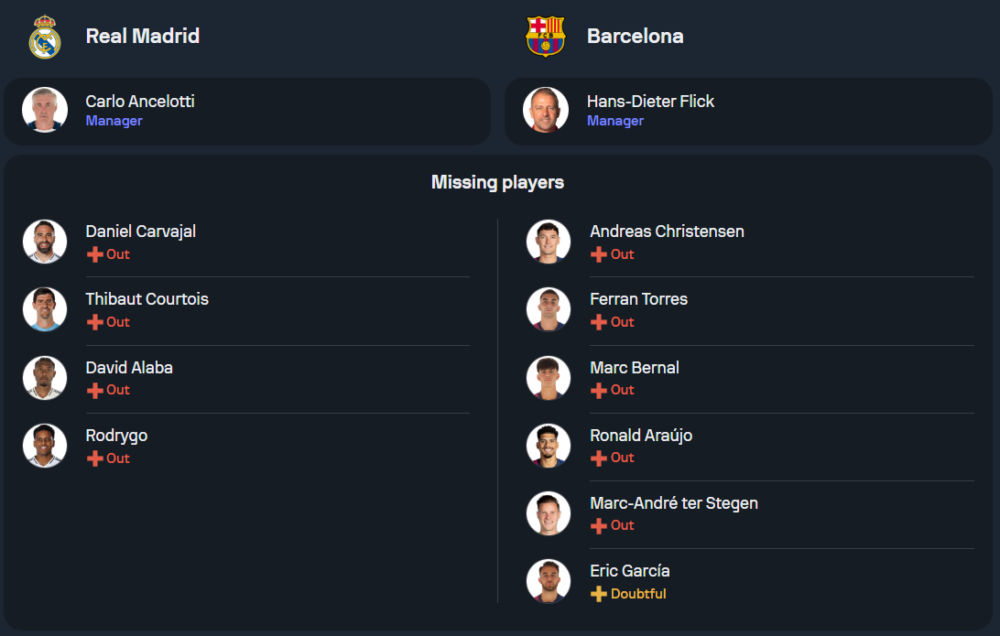Click the Hans-Dieter Flick name text
The height and width of the screenshot is (636, 1000).
click(x=651, y=102)
